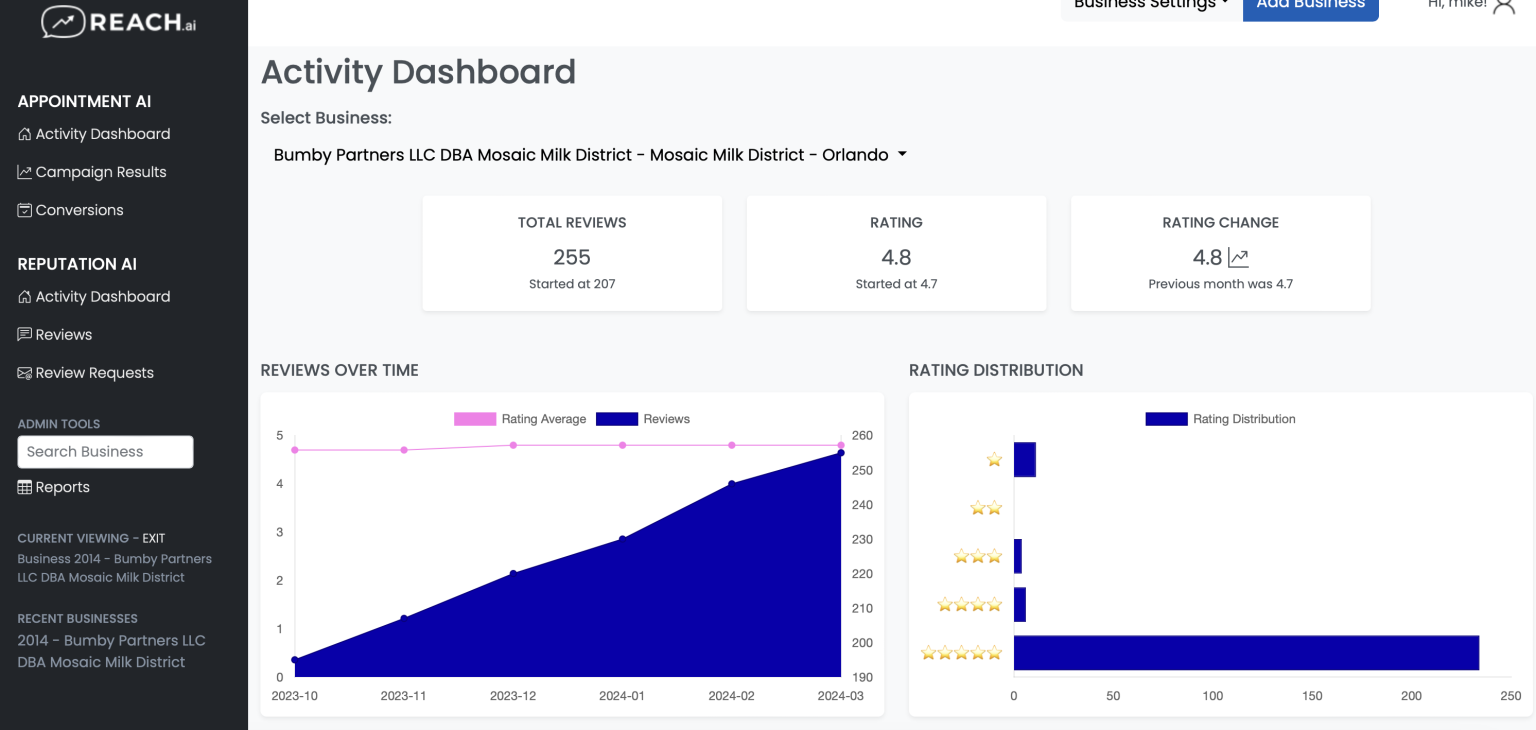Click the Review Requests envelope icon
Screen dimensions: 1536x730
[x=23, y=372]
